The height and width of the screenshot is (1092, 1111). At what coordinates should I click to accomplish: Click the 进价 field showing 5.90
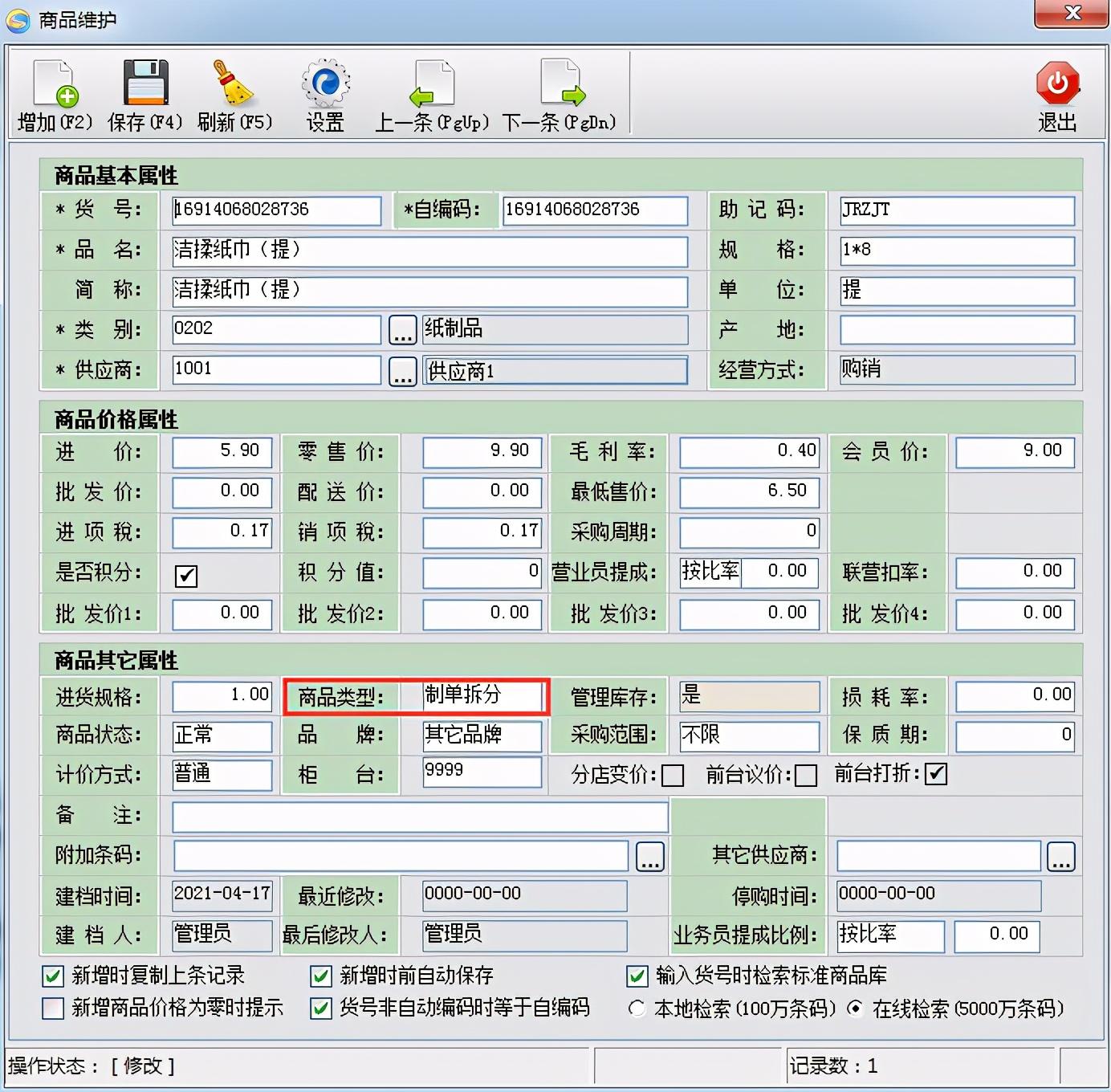222,451
